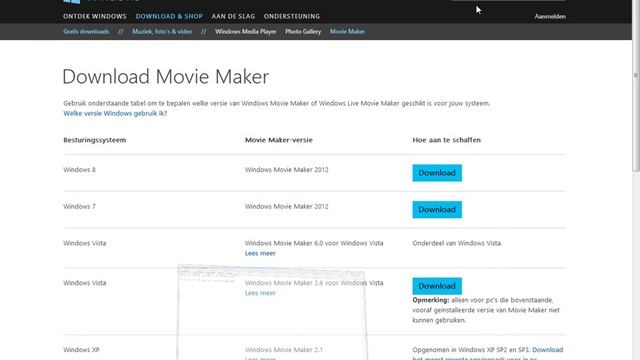640x360 pixels.
Task: Select the Photo Gallery tab
Action: tap(303, 31)
